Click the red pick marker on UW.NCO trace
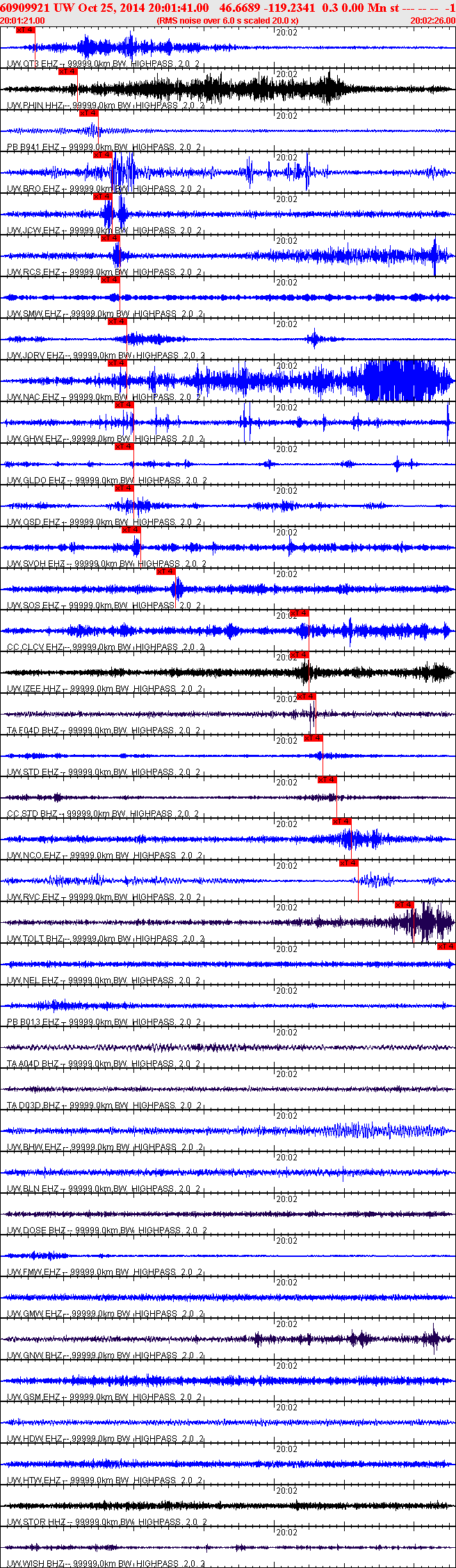The width and height of the screenshot is (456, 1568). click(x=341, y=821)
